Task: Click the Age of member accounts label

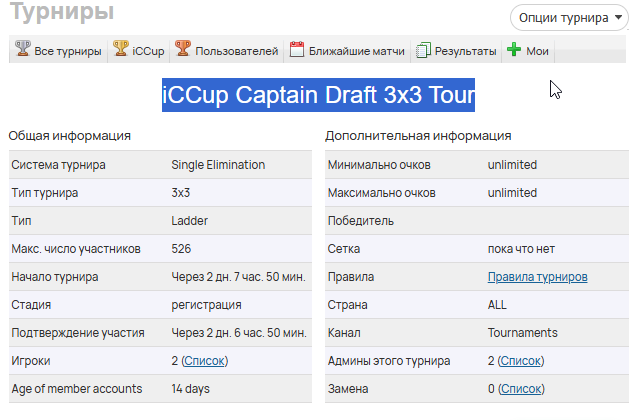Action: (77, 389)
